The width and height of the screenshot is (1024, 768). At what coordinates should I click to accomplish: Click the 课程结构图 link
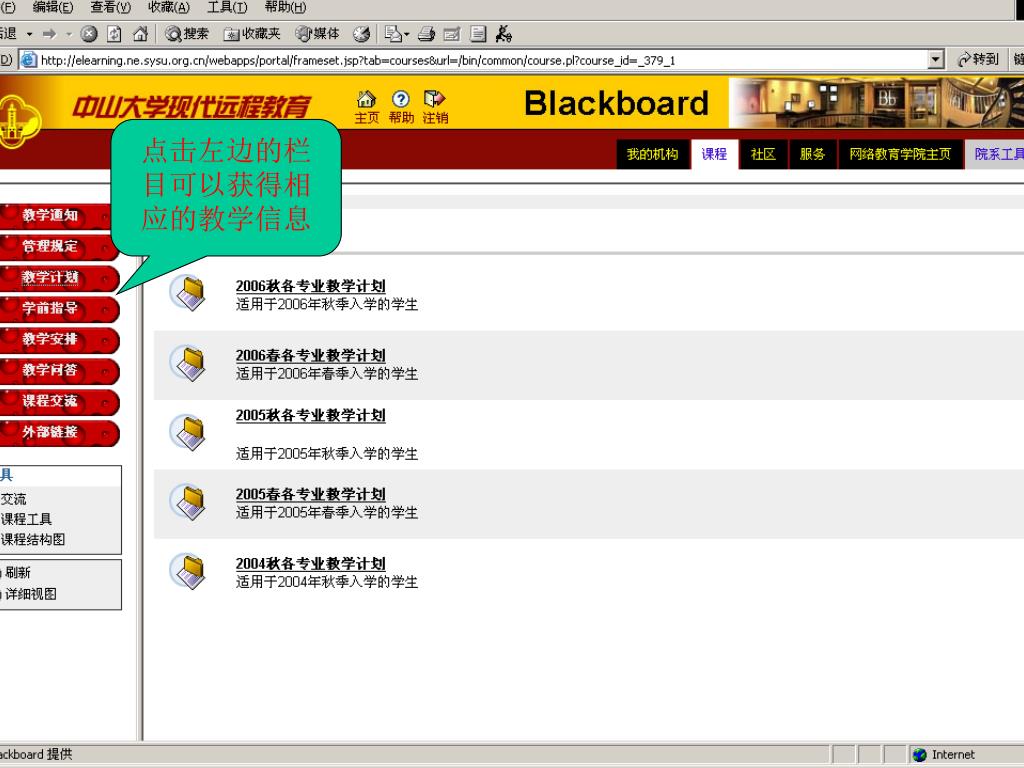point(33,539)
